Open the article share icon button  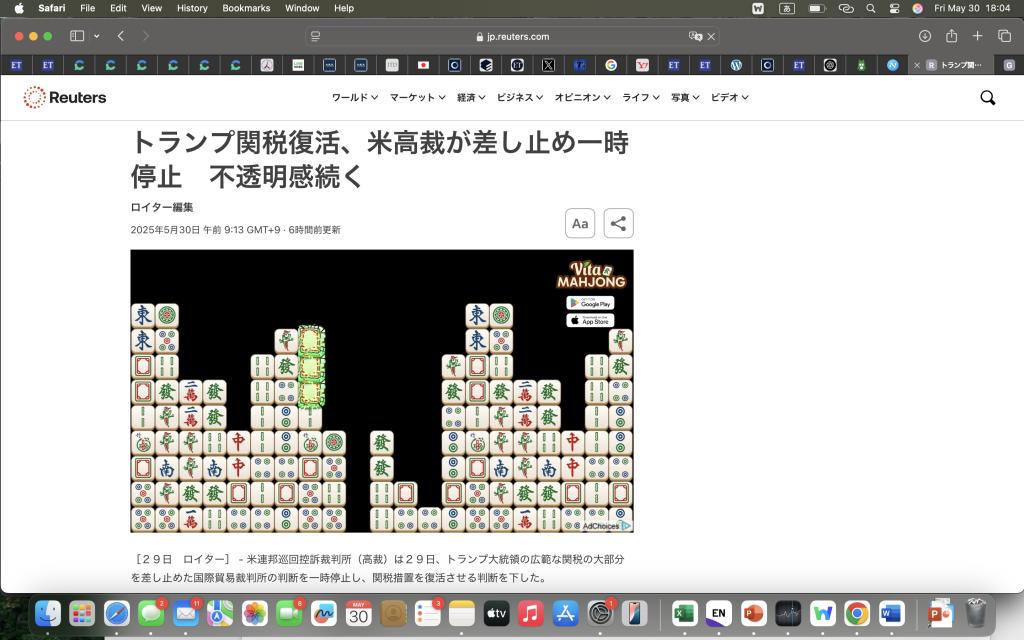(618, 224)
